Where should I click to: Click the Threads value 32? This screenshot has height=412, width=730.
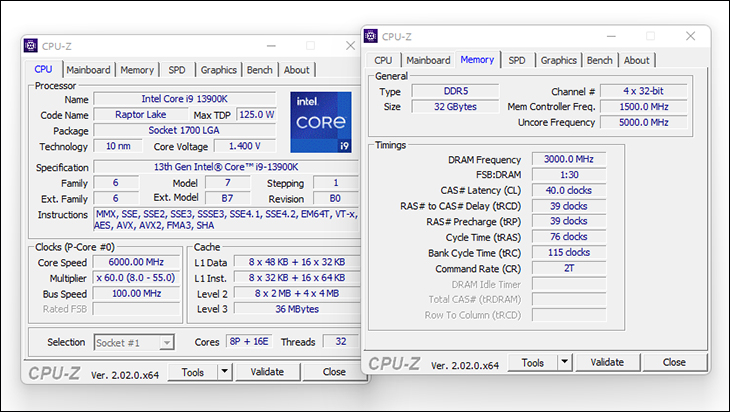[x=341, y=341]
